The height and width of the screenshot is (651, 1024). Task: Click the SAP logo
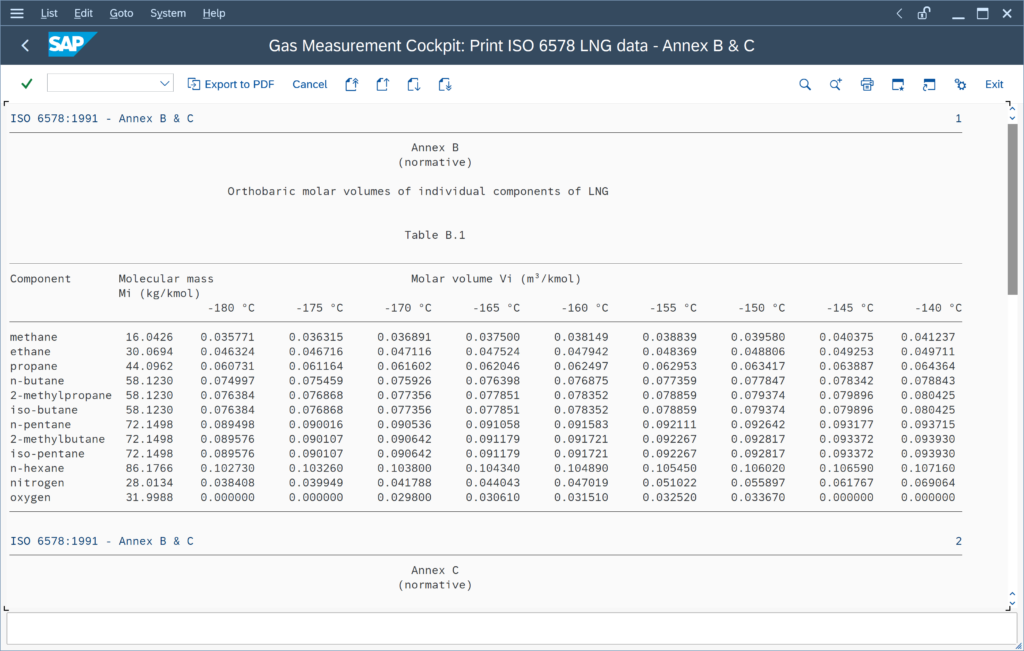pos(72,44)
